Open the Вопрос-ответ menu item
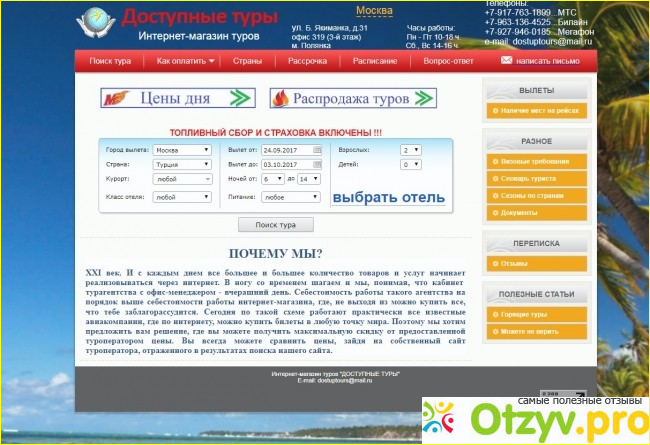The height and width of the screenshot is (445, 650). [x=447, y=61]
